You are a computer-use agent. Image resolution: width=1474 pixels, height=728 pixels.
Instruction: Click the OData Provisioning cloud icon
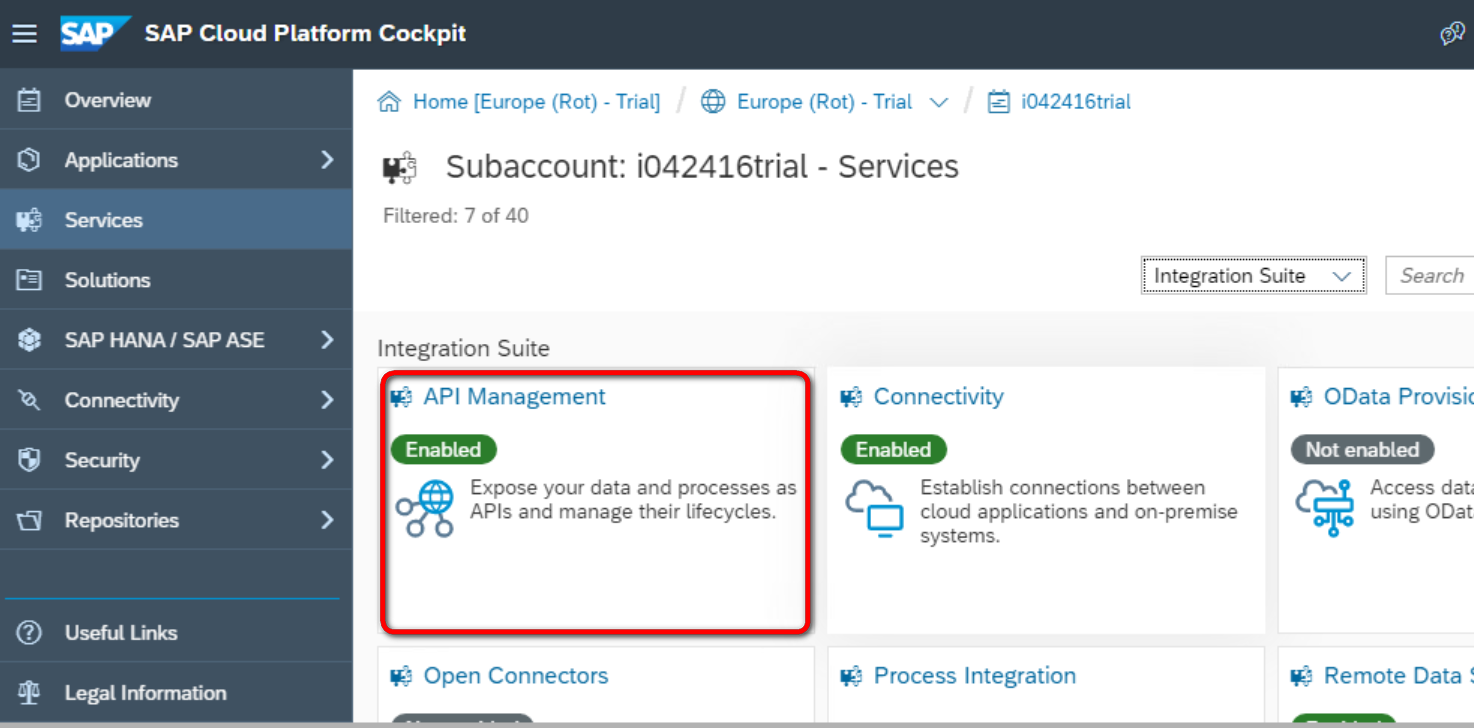pos(1324,508)
